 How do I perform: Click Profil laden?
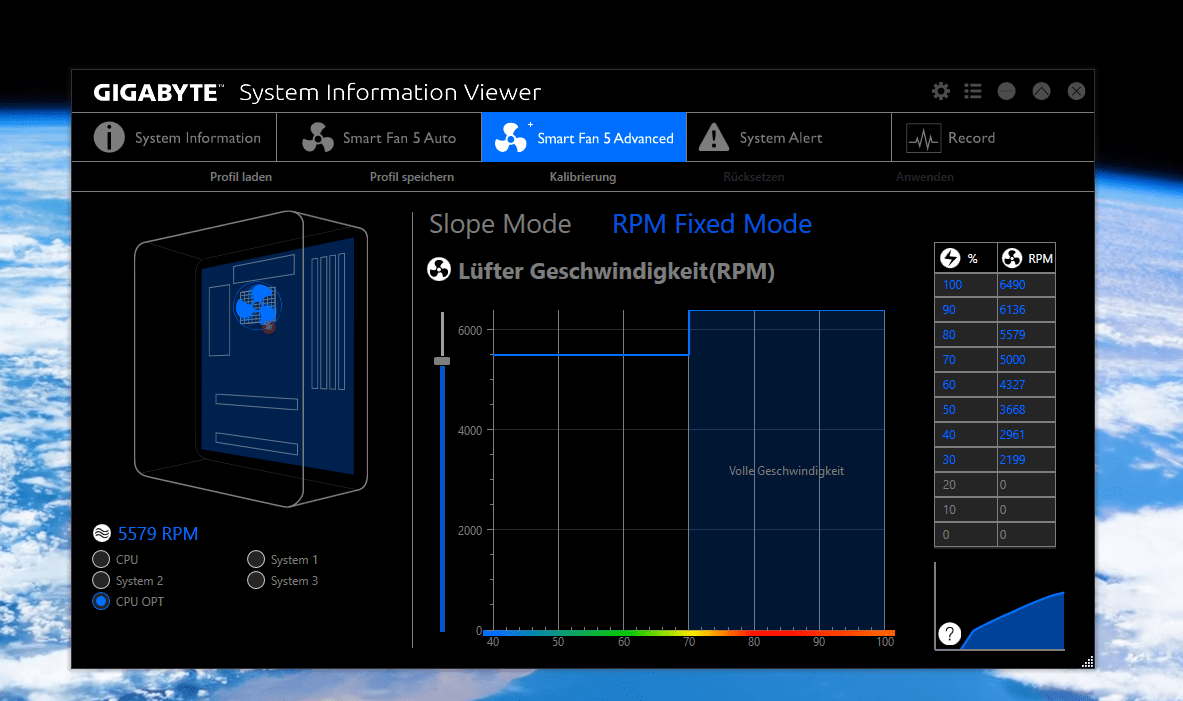click(241, 177)
